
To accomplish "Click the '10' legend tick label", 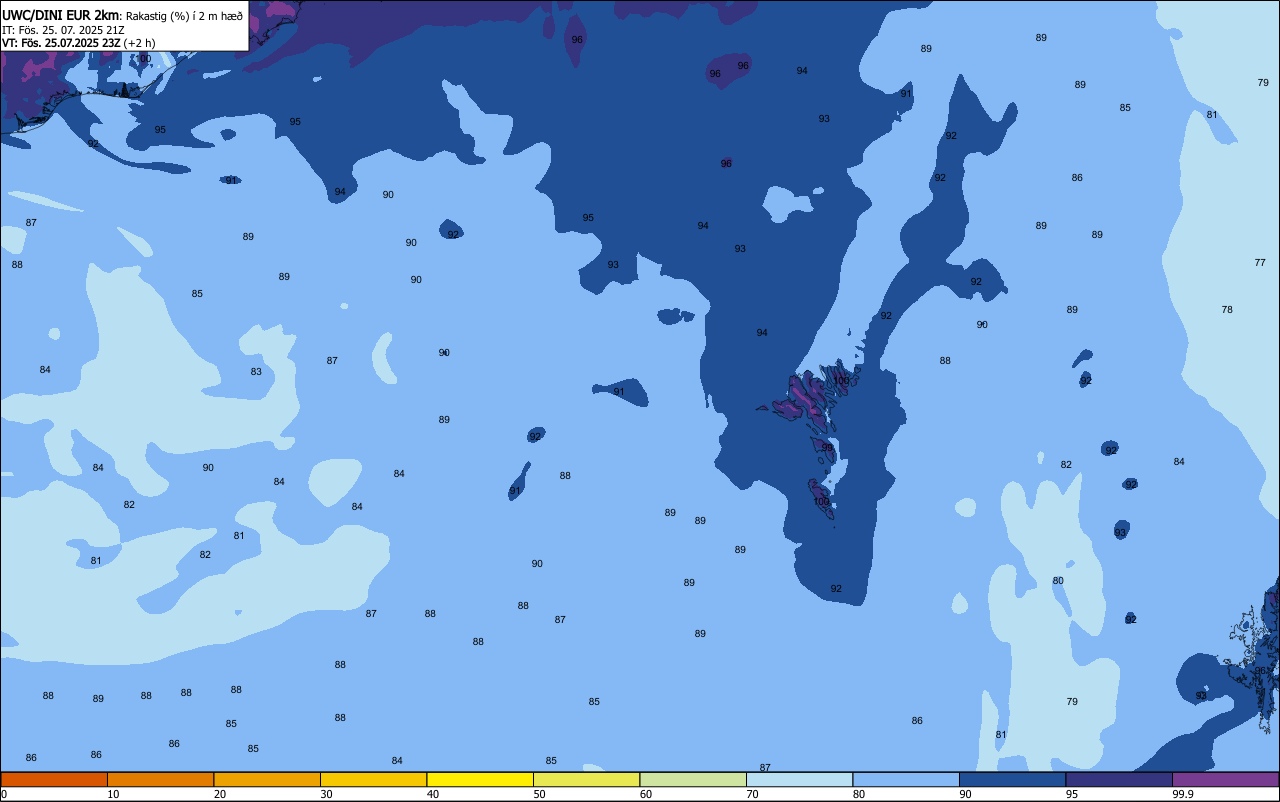I will pyautogui.click(x=113, y=794).
